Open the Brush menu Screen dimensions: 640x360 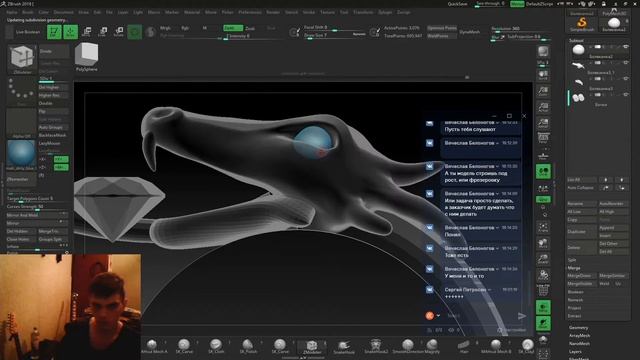click(x=28, y=12)
